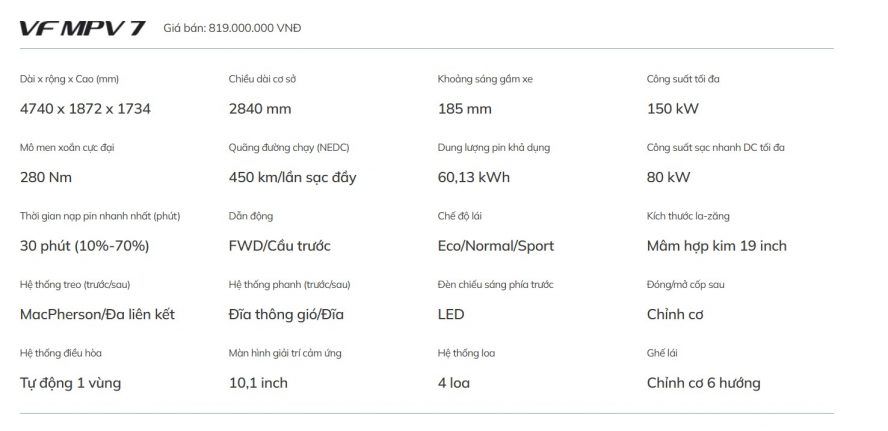The height and width of the screenshot is (431, 888).
Task: Click the VF MPV 7 logo
Action: coord(82,28)
